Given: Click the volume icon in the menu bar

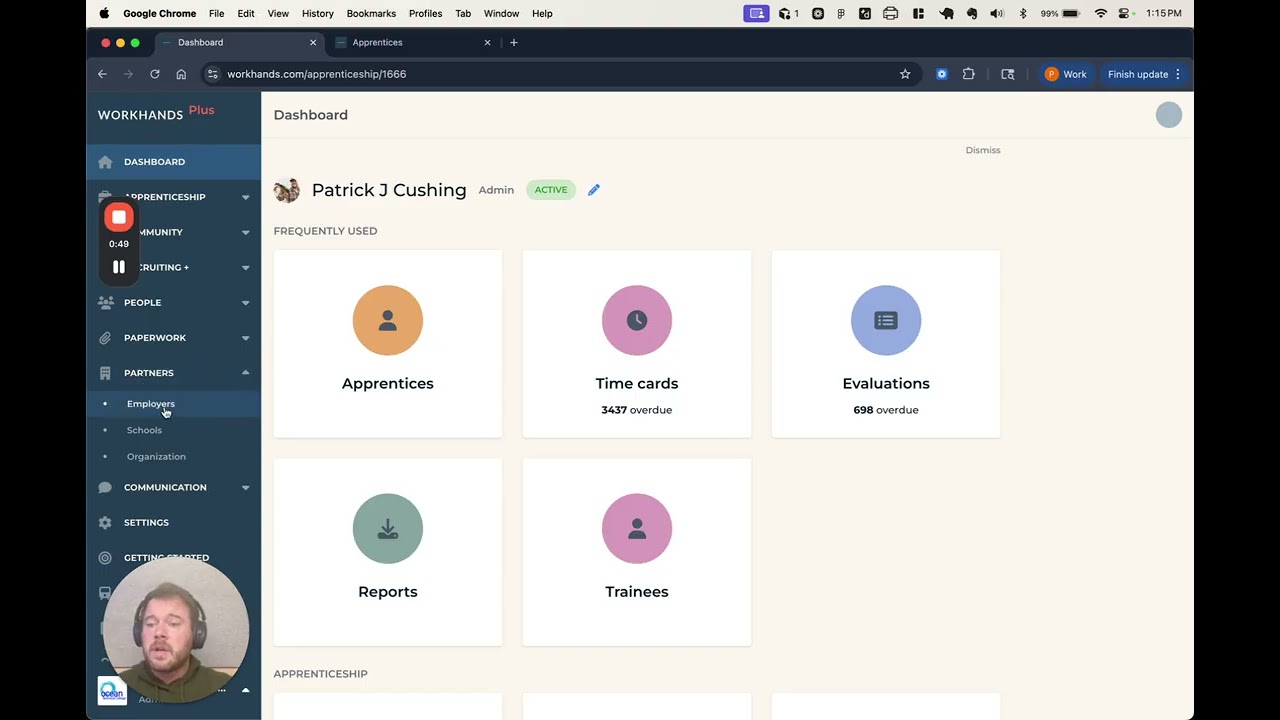Looking at the screenshot, I should tap(997, 14).
